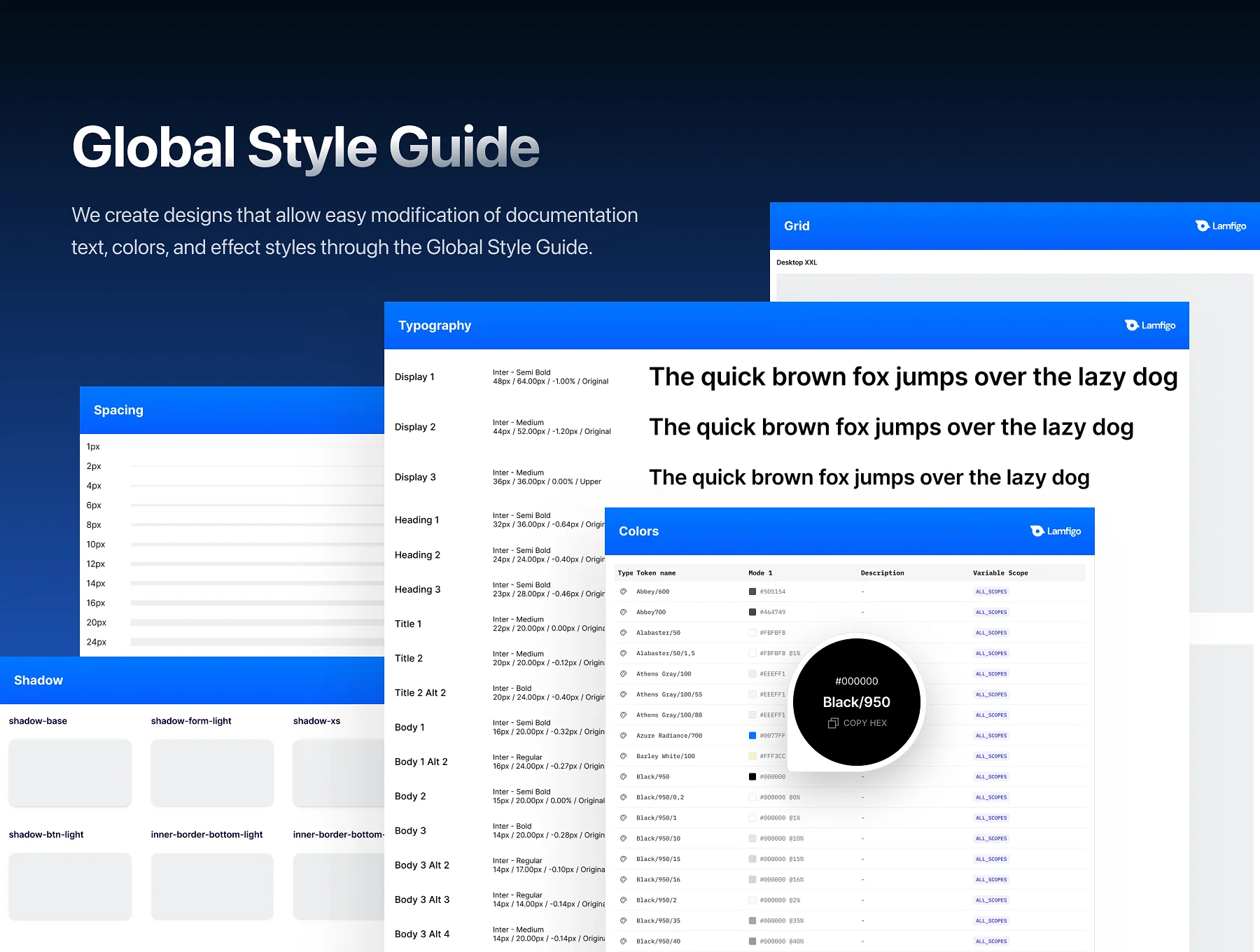Click the palette icon on the Black/950/1 row
The height and width of the screenshot is (952, 1260).
(623, 818)
